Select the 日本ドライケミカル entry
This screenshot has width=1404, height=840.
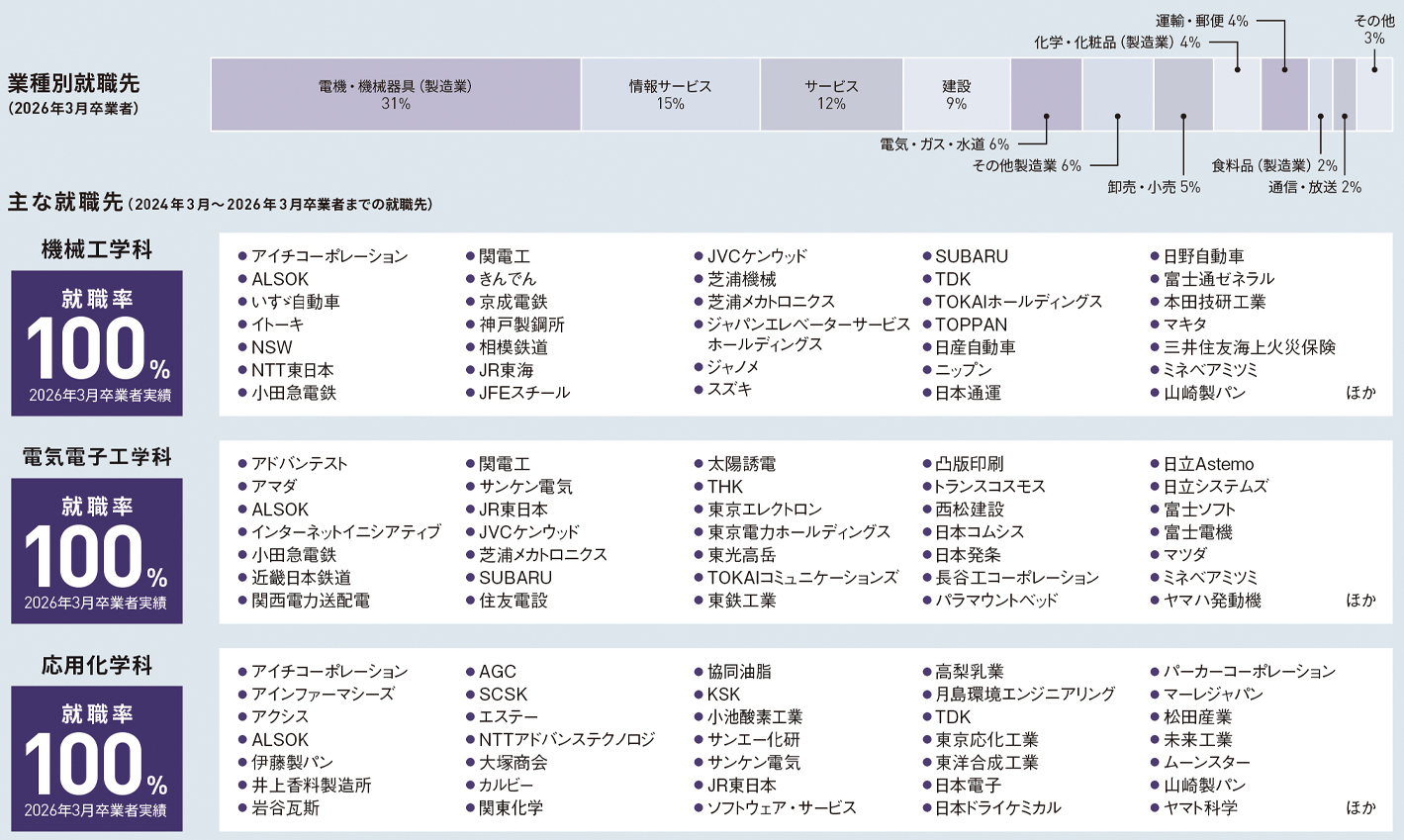point(998,808)
